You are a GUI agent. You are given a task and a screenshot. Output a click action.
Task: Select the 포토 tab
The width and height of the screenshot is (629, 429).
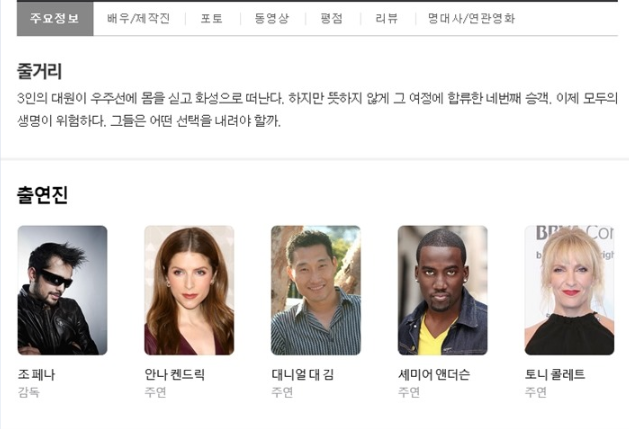[x=211, y=18]
